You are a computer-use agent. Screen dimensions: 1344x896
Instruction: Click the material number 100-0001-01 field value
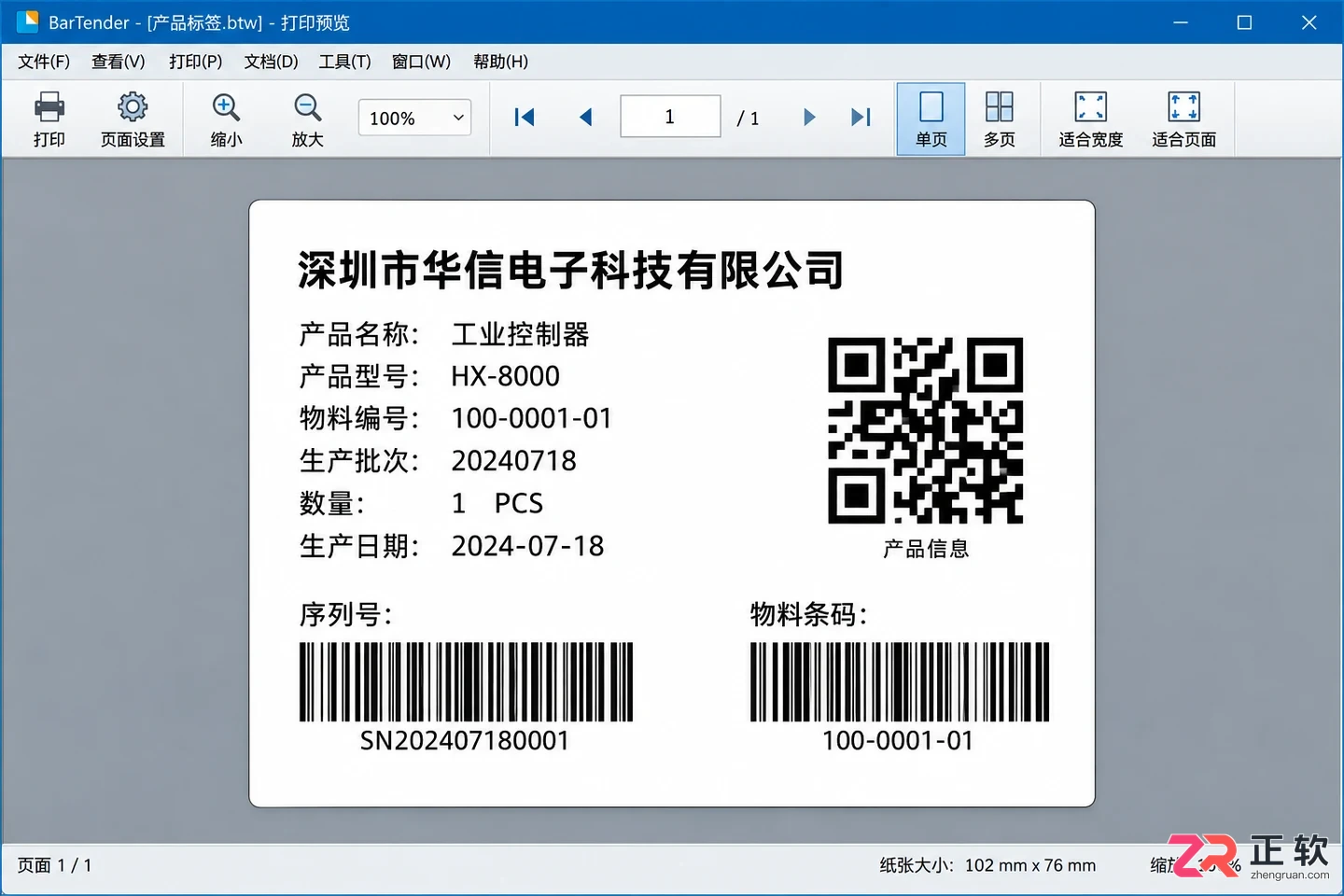[532, 418]
